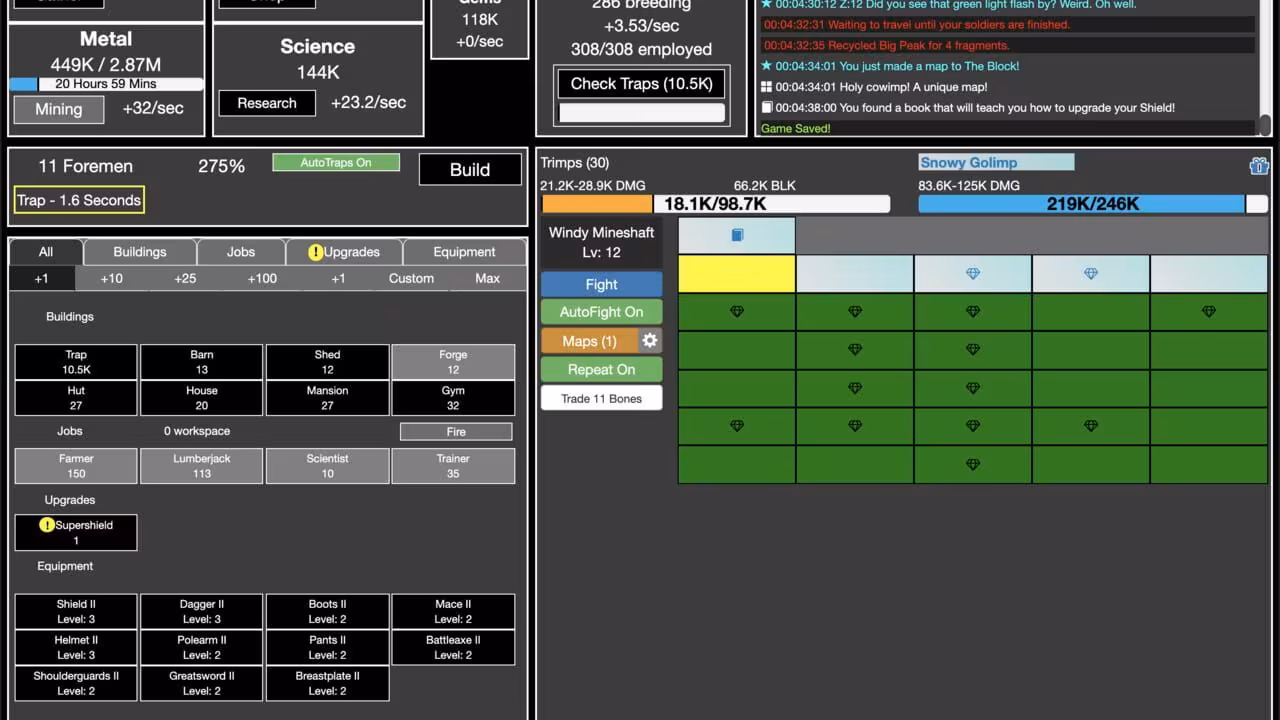The height and width of the screenshot is (720, 1280).
Task: Upgrade Boots II equipment
Action: pos(327,611)
